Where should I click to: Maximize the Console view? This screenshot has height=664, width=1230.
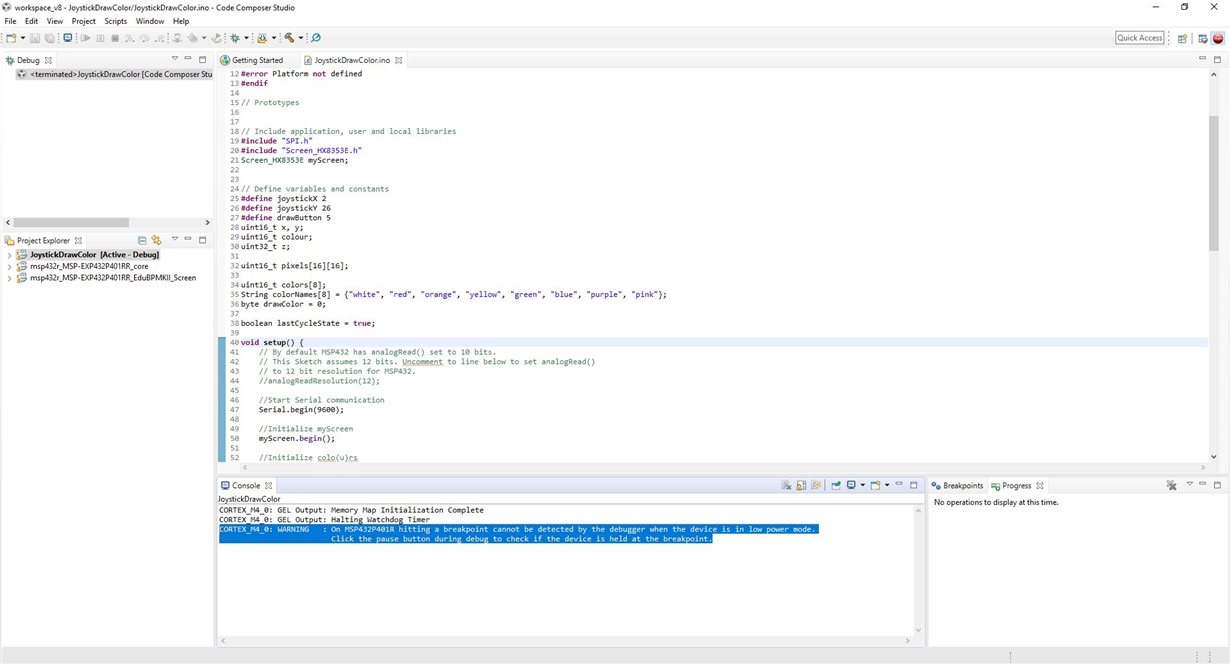click(x=913, y=485)
